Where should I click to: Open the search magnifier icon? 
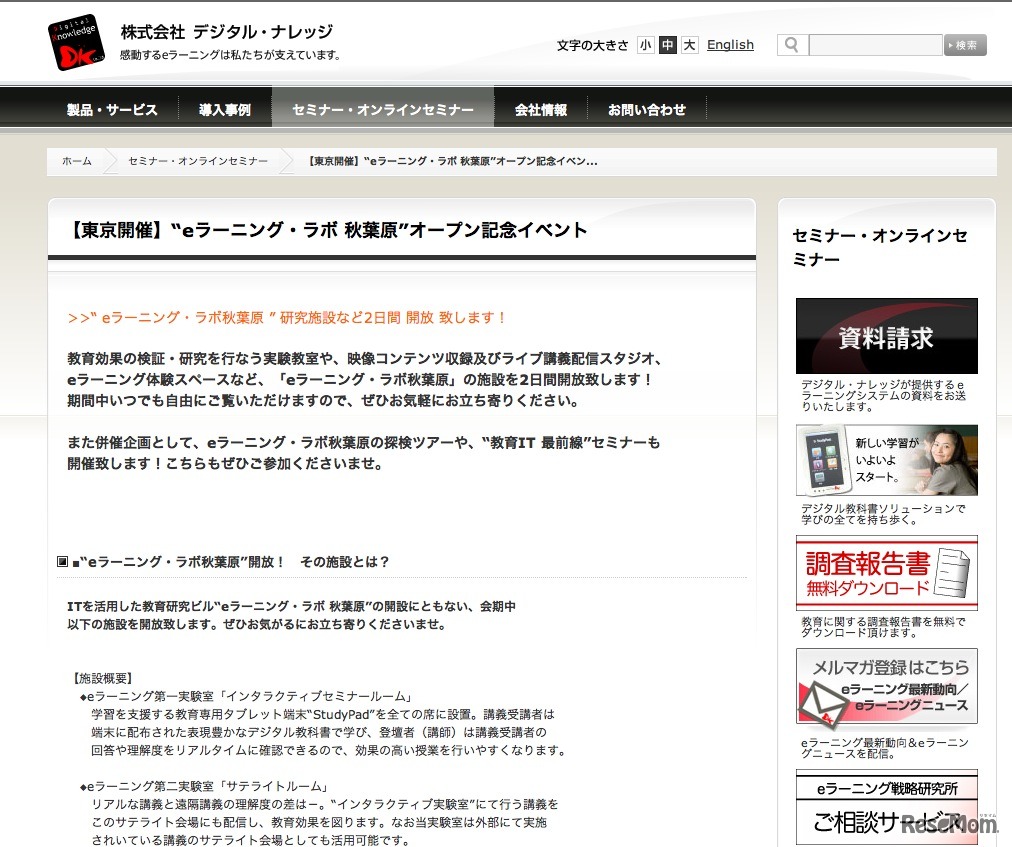point(790,45)
